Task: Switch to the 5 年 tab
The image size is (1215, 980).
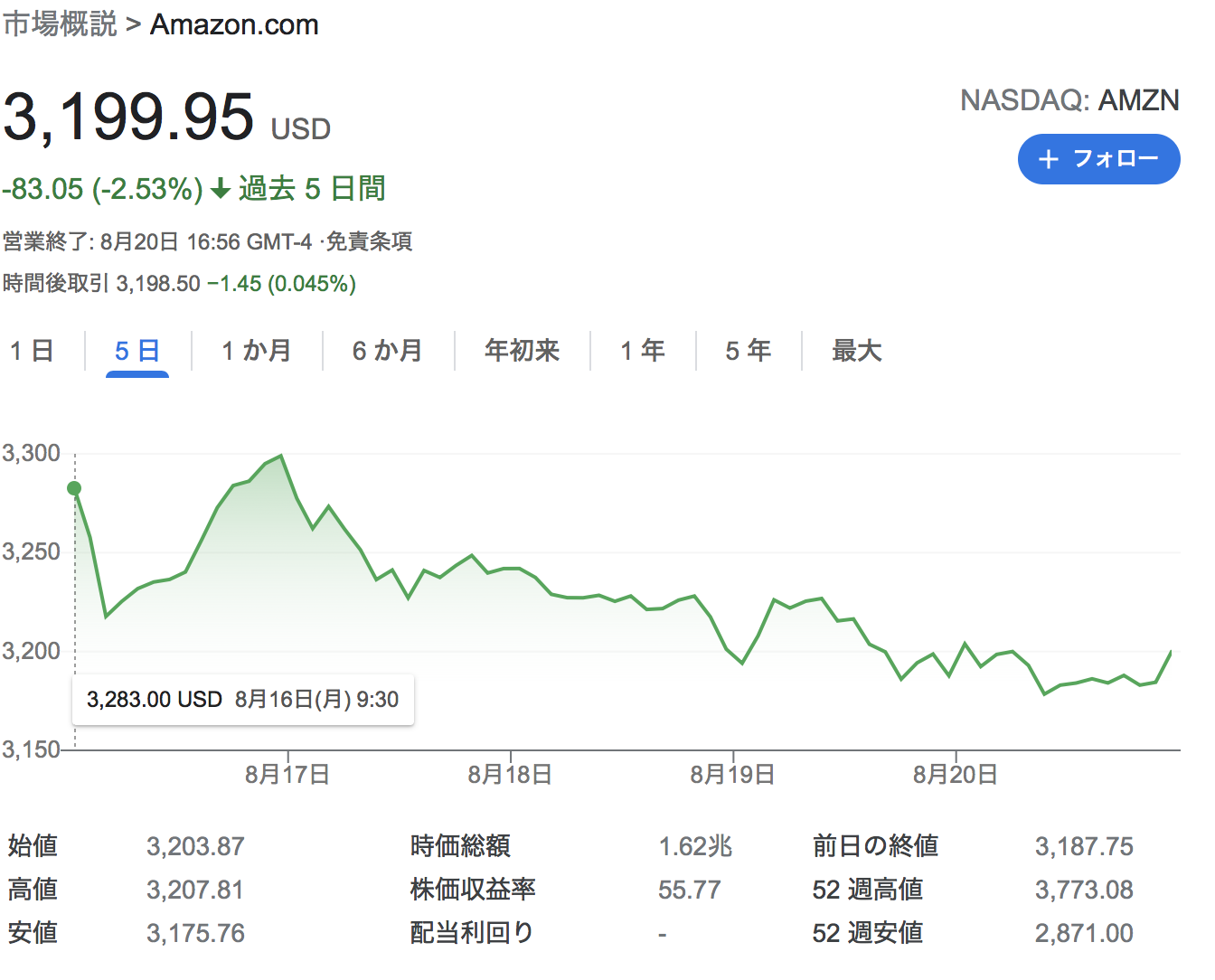Action: 749,351
